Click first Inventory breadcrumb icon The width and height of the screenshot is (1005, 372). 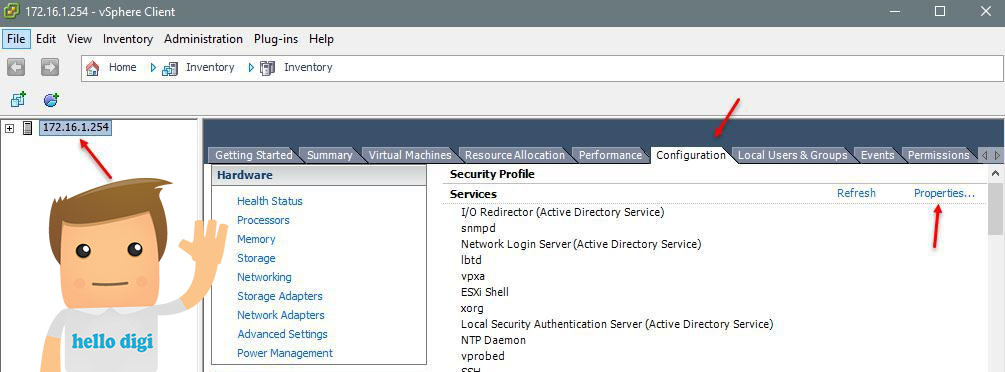click(170, 68)
